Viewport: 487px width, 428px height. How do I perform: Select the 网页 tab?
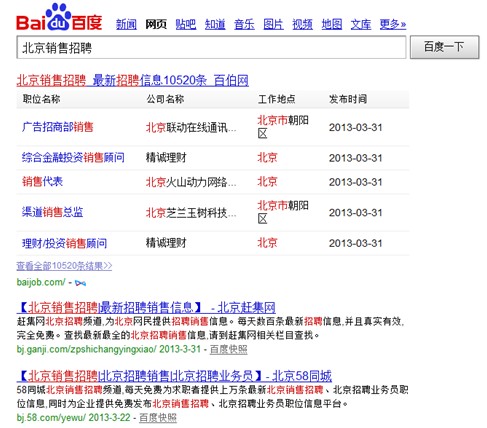pyautogui.click(x=156, y=24)
